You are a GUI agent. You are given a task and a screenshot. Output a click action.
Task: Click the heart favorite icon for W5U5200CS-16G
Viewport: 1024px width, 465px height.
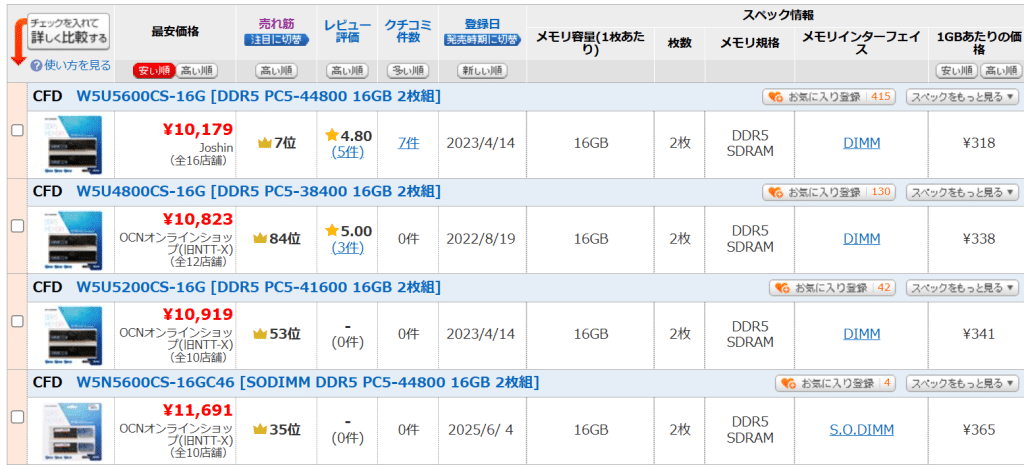tap(782, 288)
